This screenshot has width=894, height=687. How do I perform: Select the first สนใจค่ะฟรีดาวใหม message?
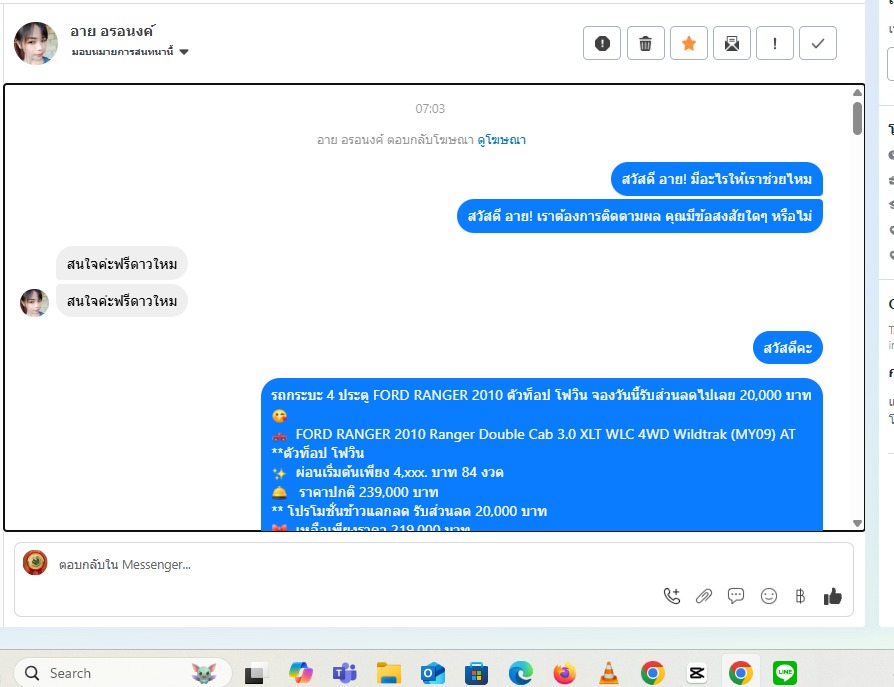click(121, 263)
